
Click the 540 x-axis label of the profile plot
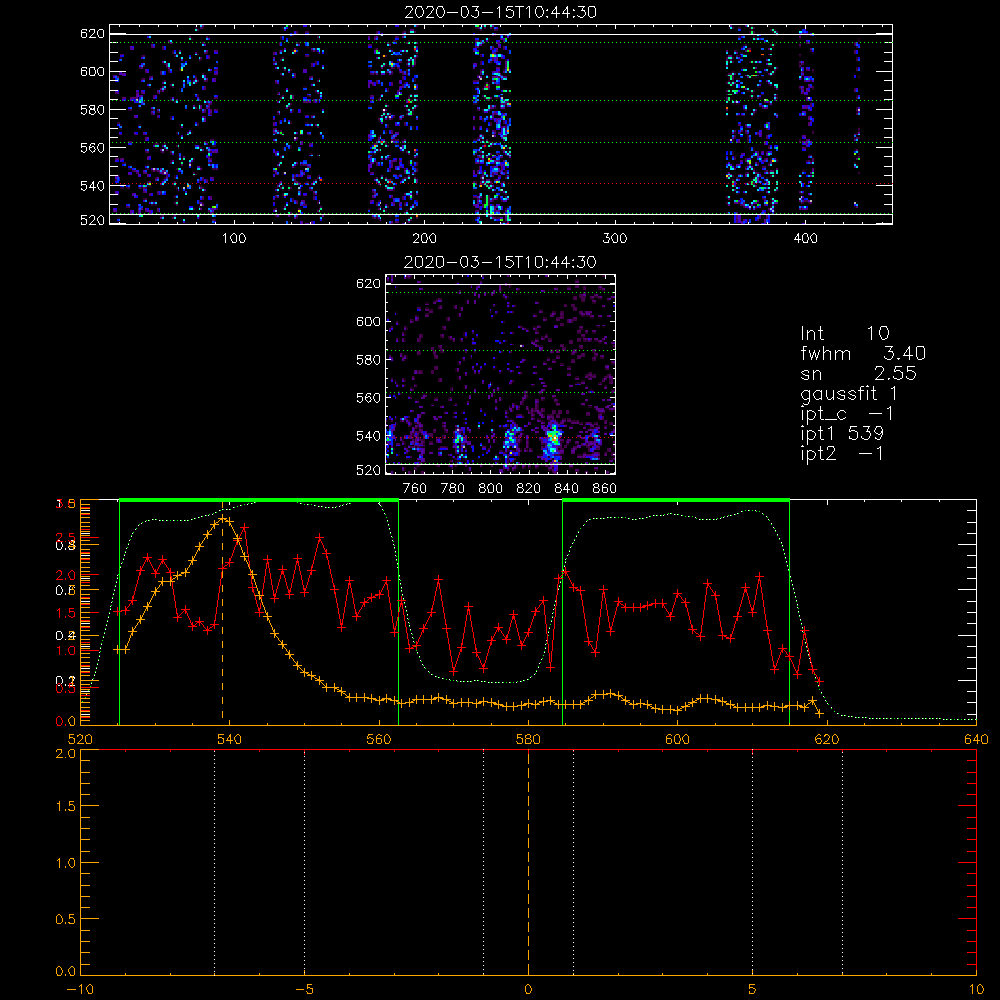[230, 739]
